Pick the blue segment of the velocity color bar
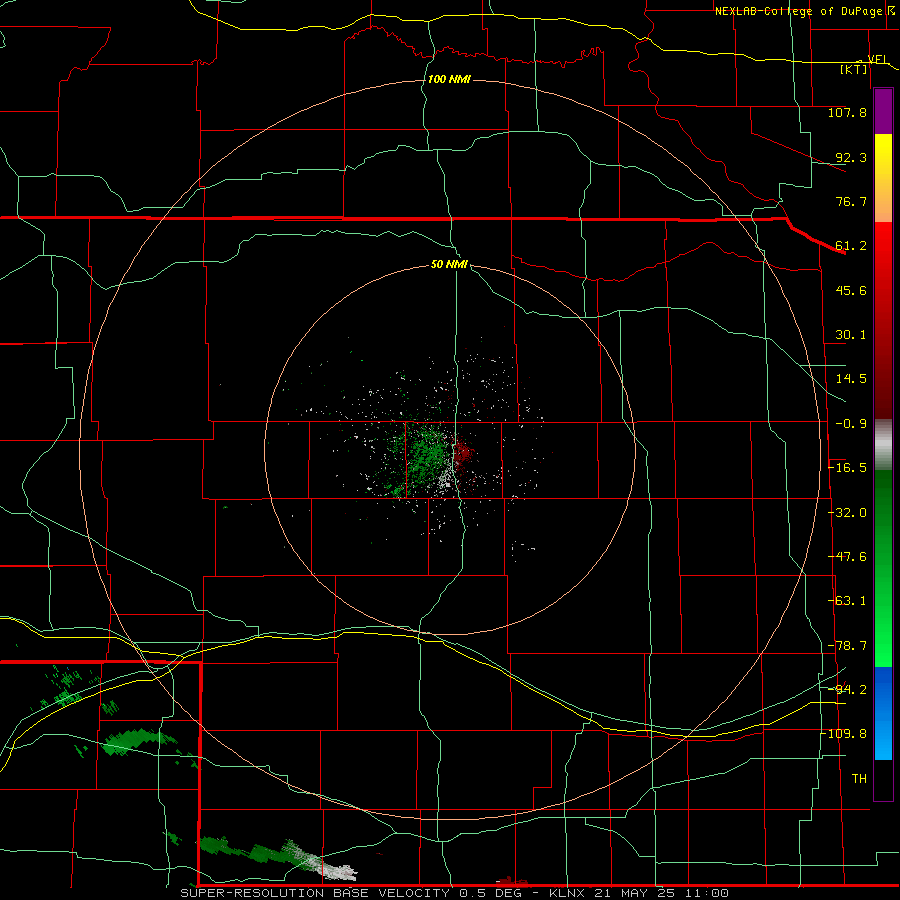Screen dimensions: 900x900 click(x=883, y=713)
